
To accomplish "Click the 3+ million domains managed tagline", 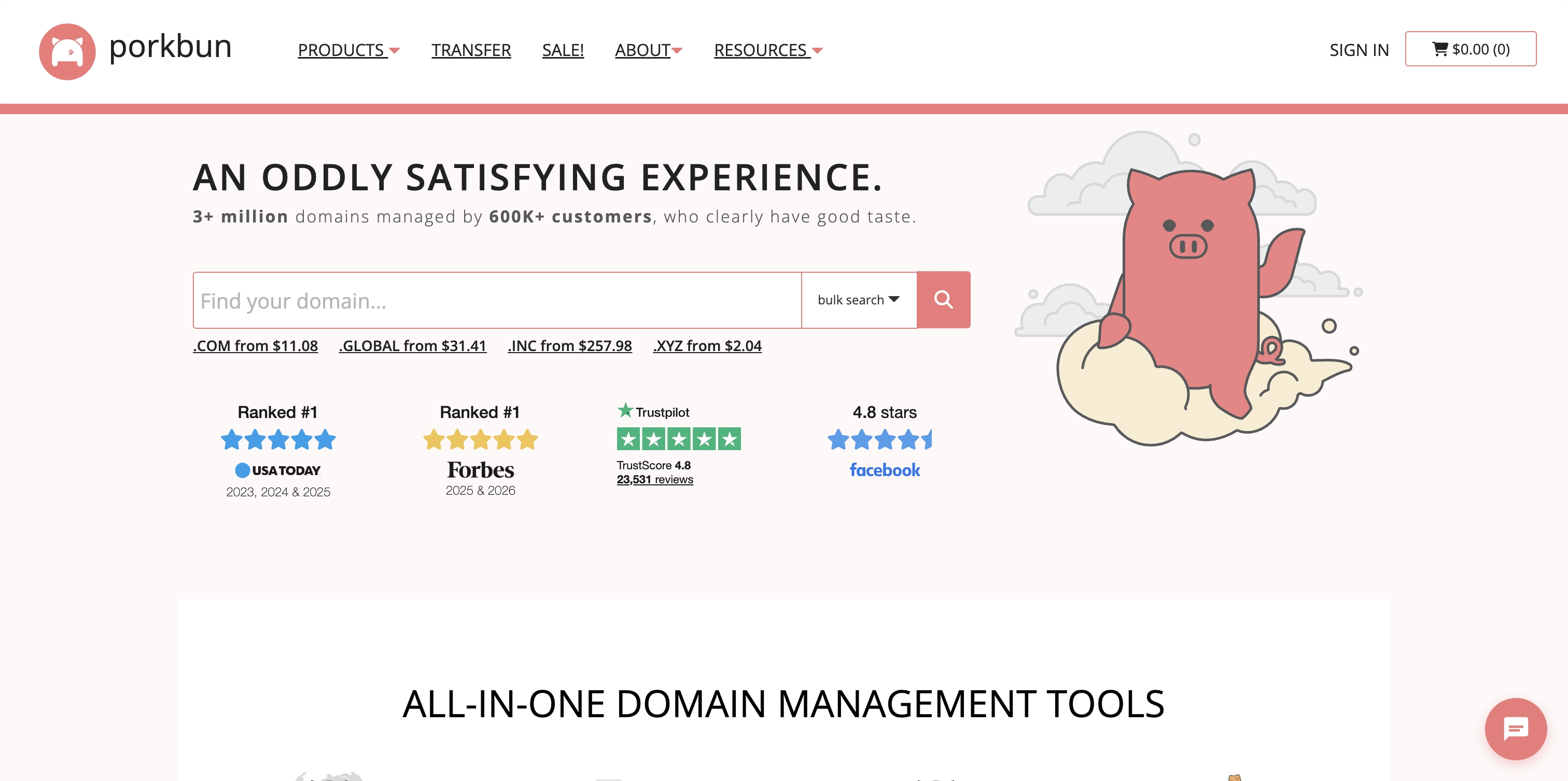I will (554, 216).
